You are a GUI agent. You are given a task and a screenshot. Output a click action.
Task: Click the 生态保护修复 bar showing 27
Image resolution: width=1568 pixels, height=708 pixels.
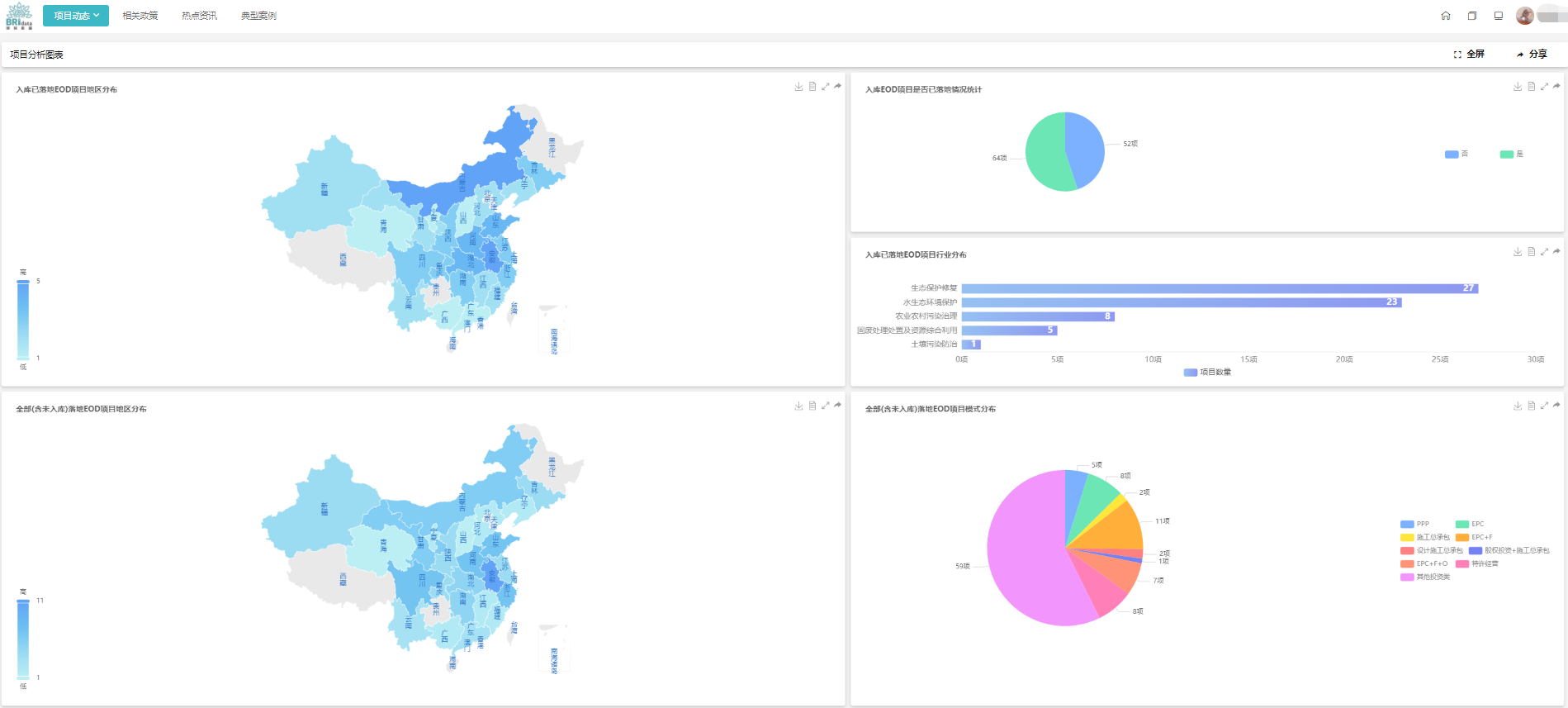pos(1220,288)
